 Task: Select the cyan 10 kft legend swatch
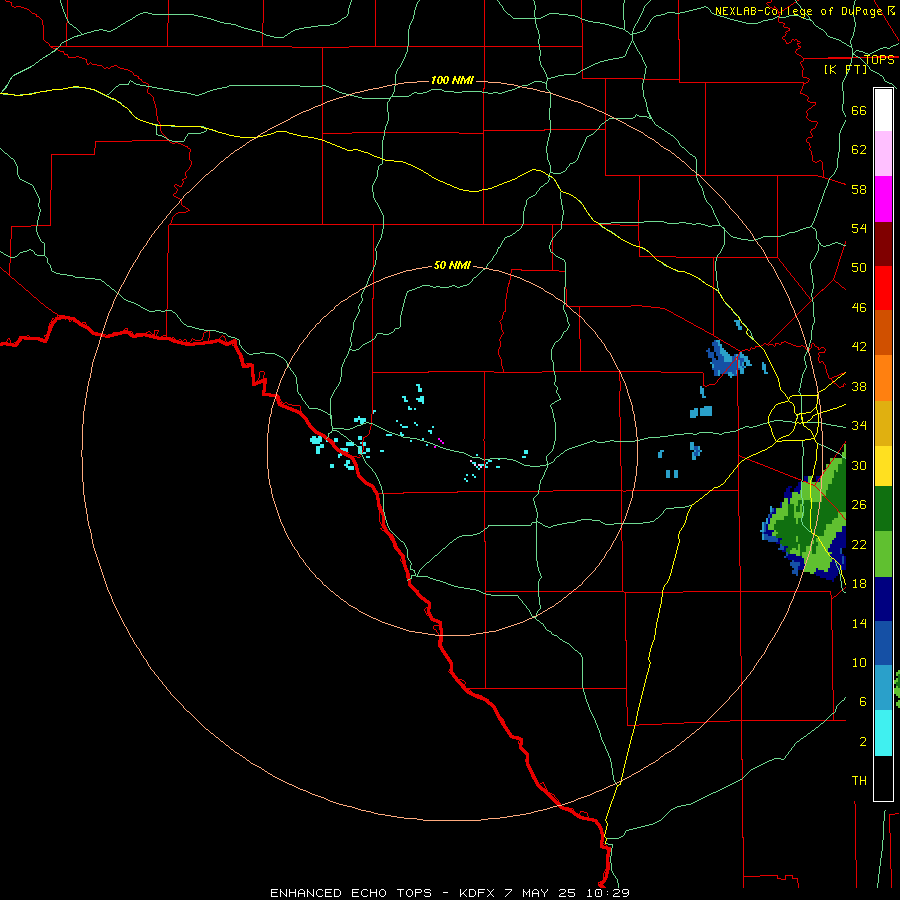[883, 733]
